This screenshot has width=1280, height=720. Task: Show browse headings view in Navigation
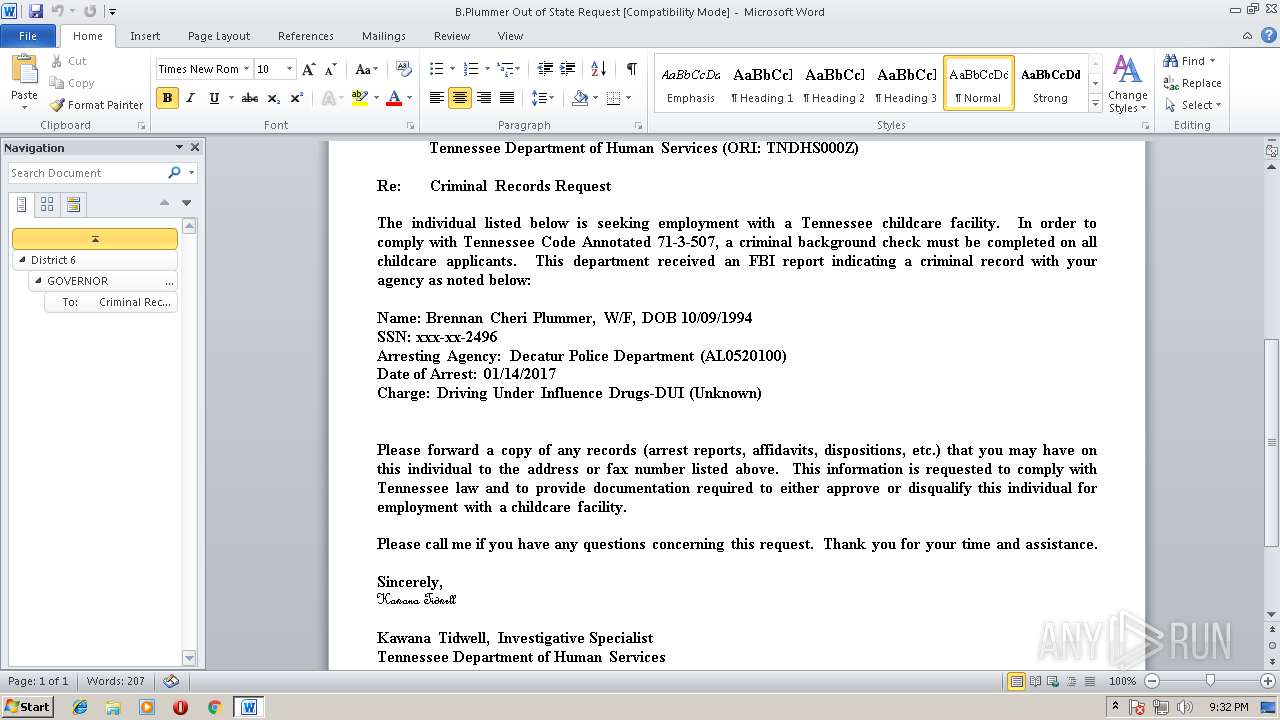pos(22,205)
